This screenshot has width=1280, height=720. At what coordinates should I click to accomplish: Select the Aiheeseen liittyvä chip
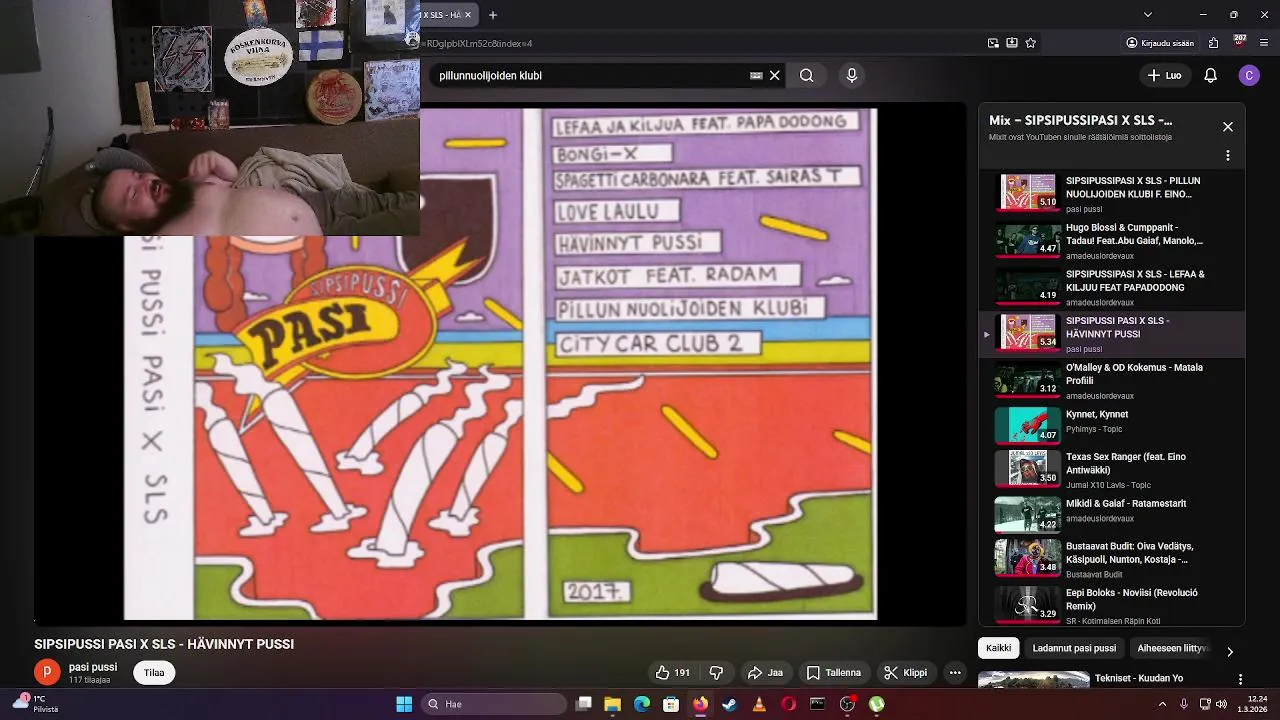tap(1173, 648)
